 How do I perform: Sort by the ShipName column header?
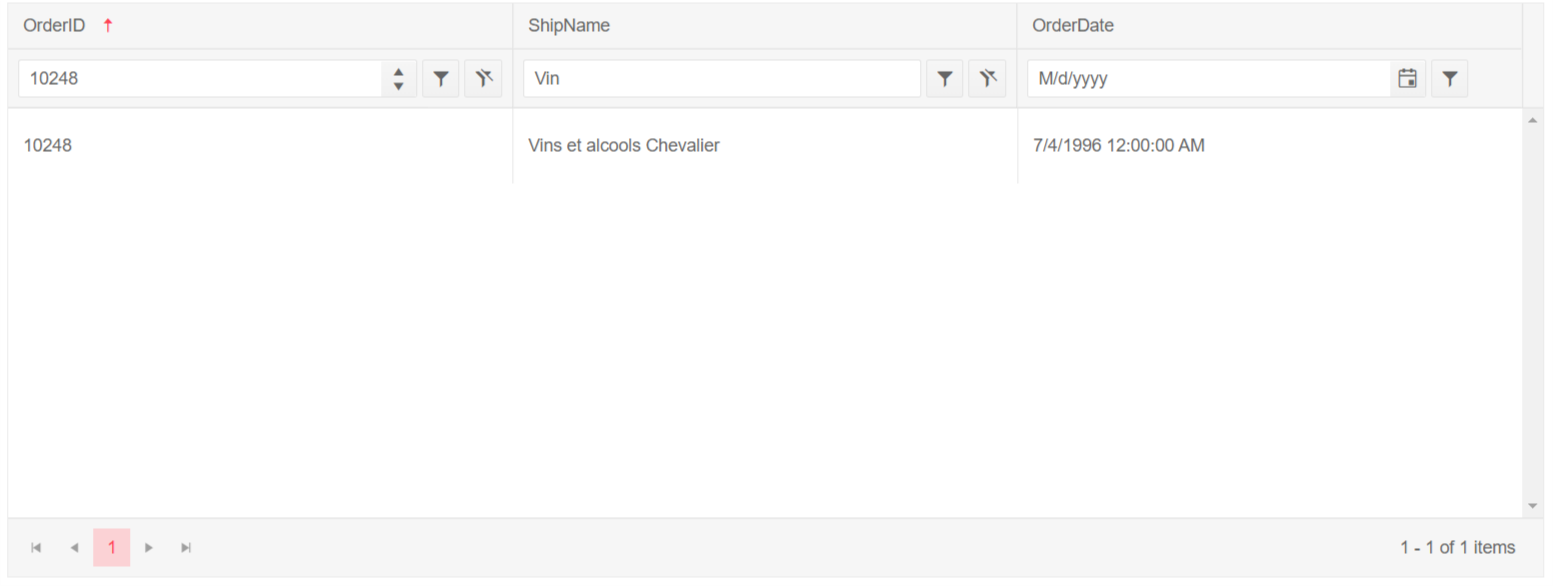(x=569, y=26)
